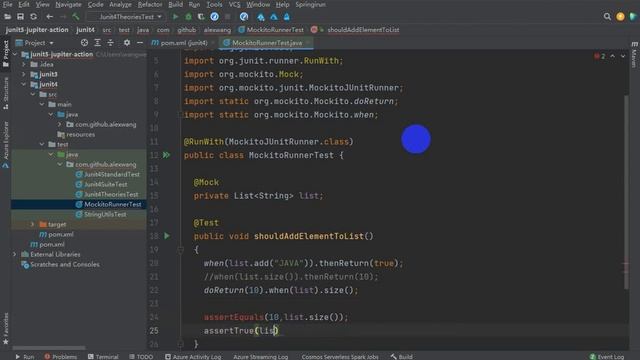Click the locate/select opened file target icon
Viewport: 640px width, 360px height.
point(84,42)
